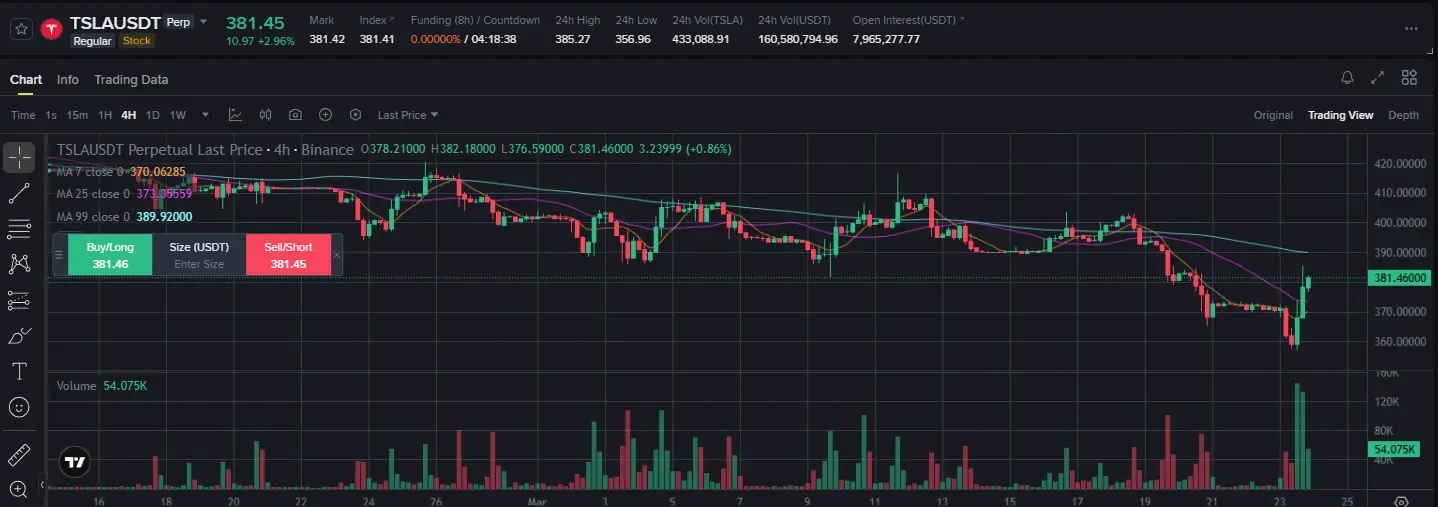Open the three-dot more options menu
This screenshot has height=507, width=1438.
tap(1411, 29)
